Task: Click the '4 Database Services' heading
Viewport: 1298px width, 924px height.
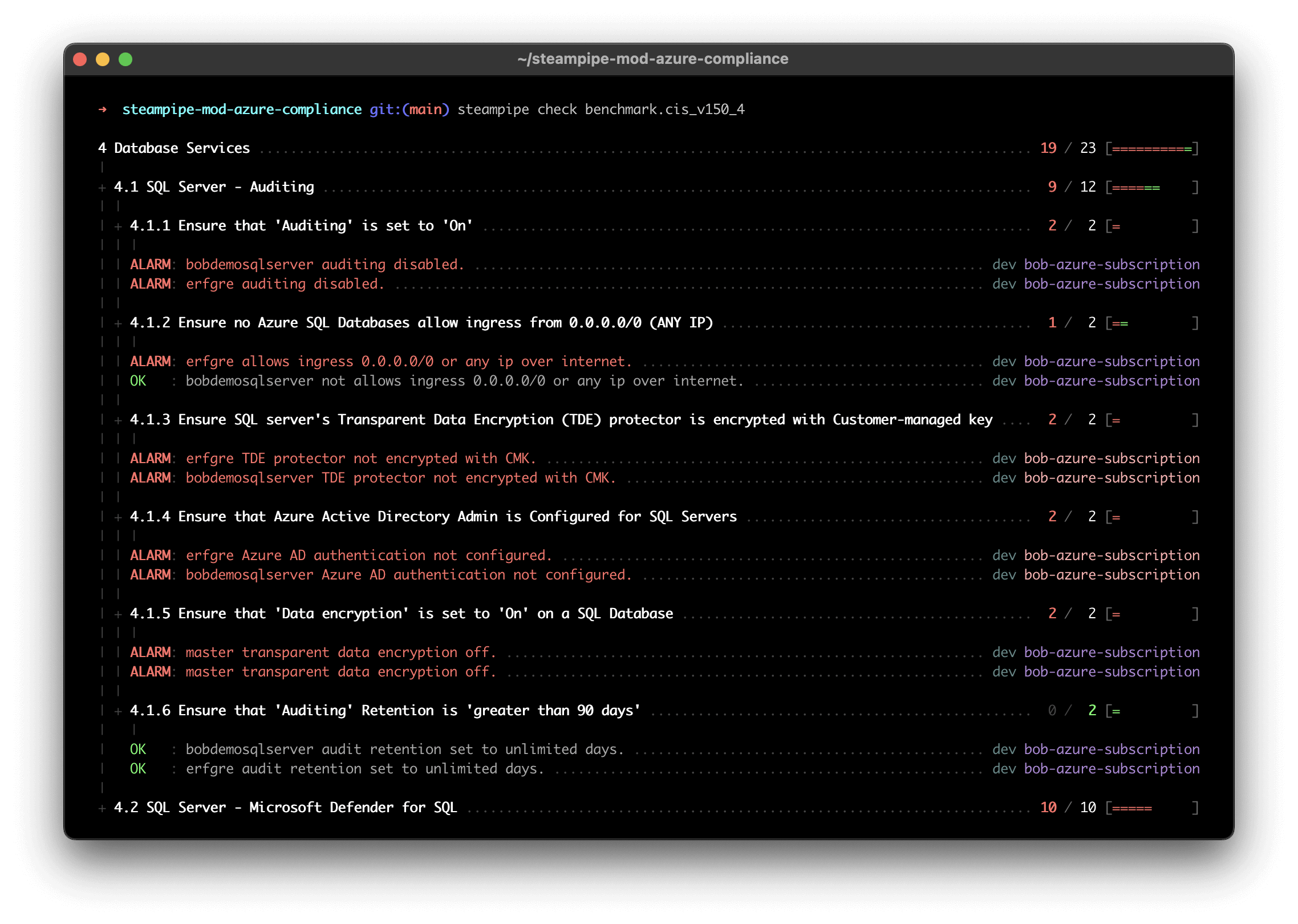Action: [174, 148]
